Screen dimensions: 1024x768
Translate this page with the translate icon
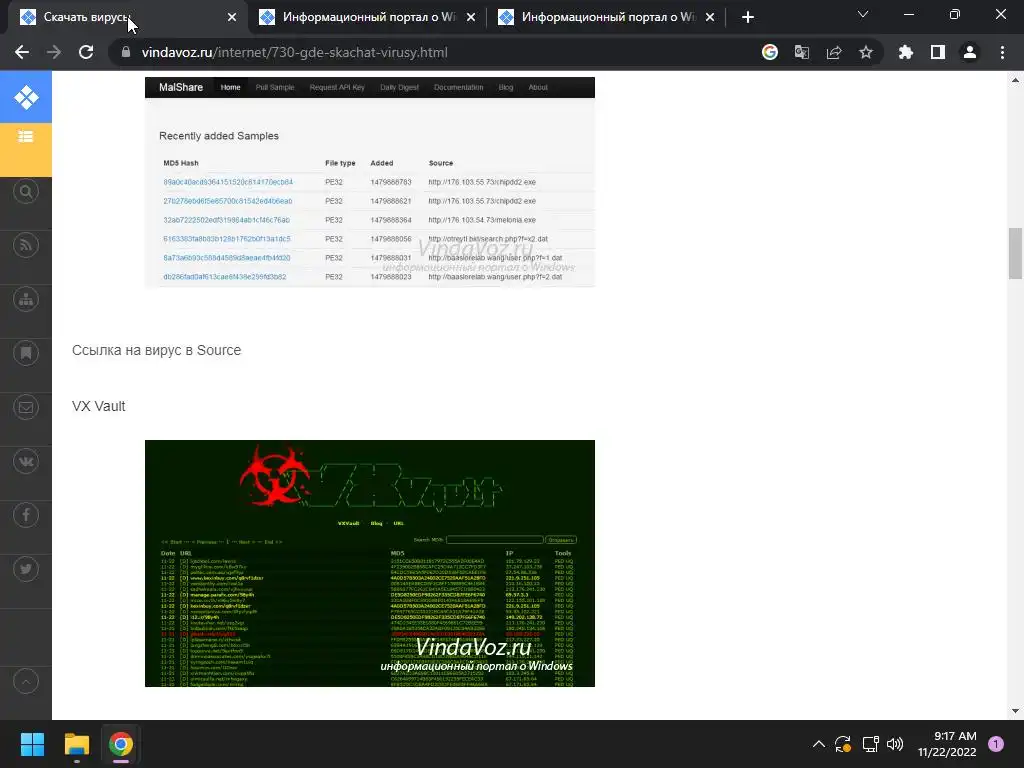pos(802,52)
